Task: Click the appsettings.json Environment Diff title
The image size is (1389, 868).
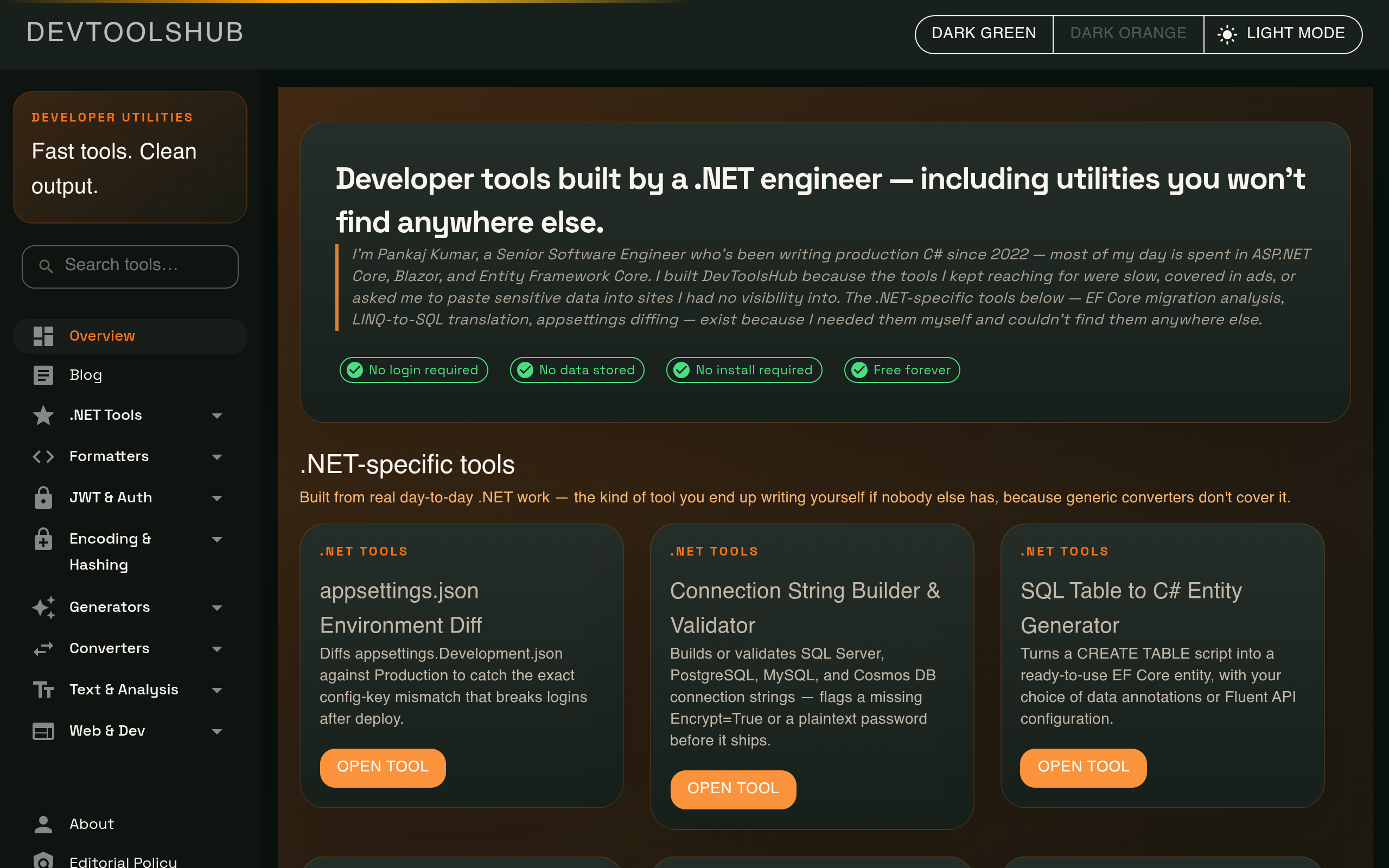Action: click(400, 608)
